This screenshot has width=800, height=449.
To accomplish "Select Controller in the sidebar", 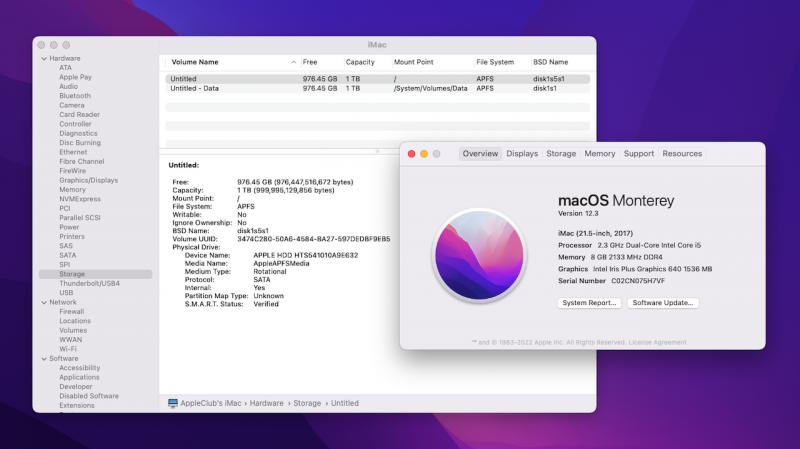I will click(75, 124).
